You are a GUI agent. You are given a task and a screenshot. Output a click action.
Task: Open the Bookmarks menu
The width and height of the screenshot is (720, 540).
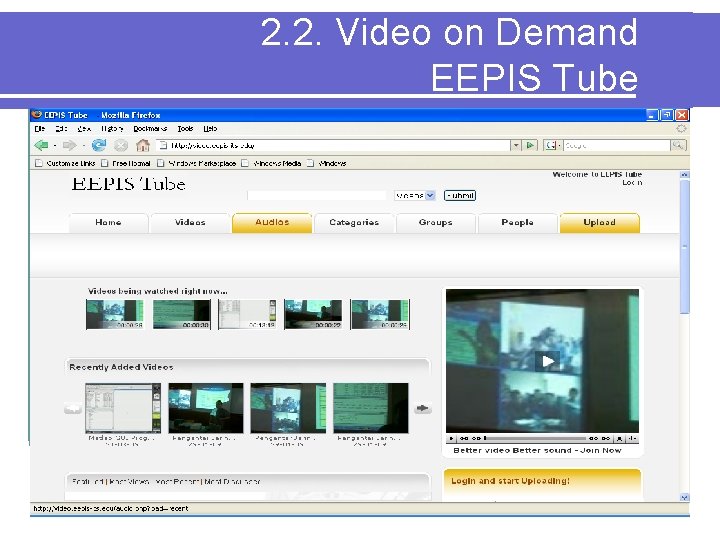click(150, 129)
